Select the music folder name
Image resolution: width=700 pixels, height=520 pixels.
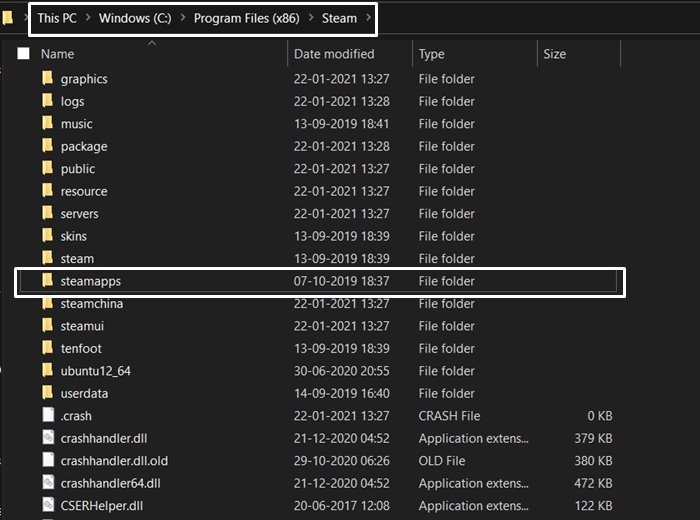[76, 124]
